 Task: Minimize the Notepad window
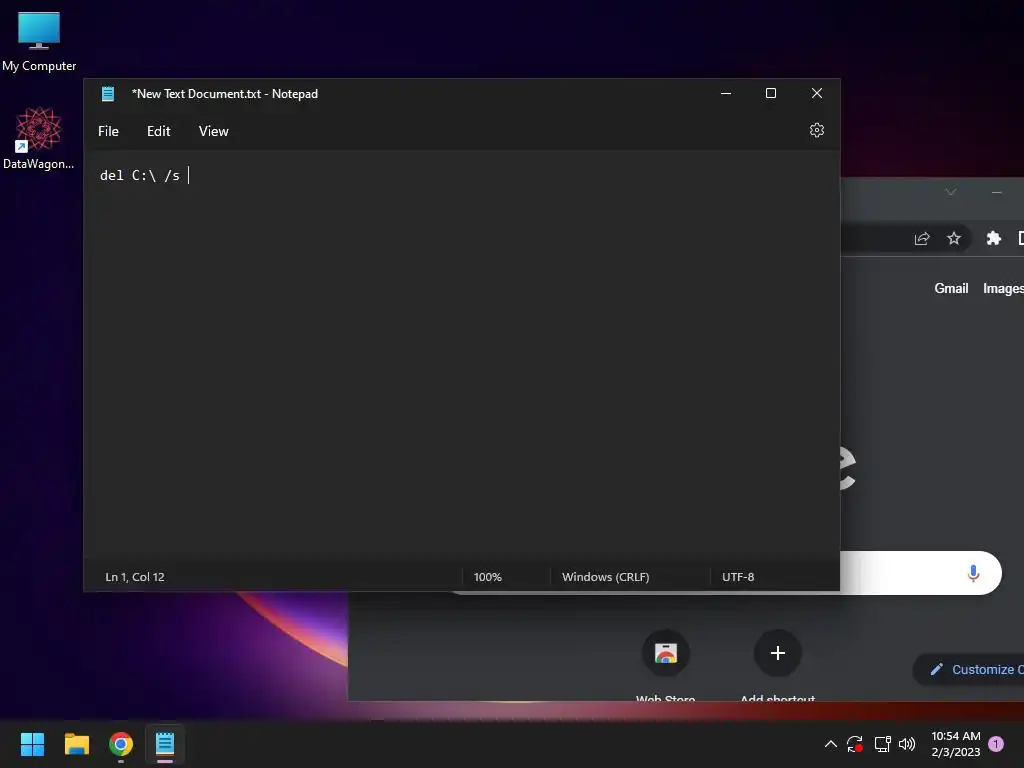point(726,93)
